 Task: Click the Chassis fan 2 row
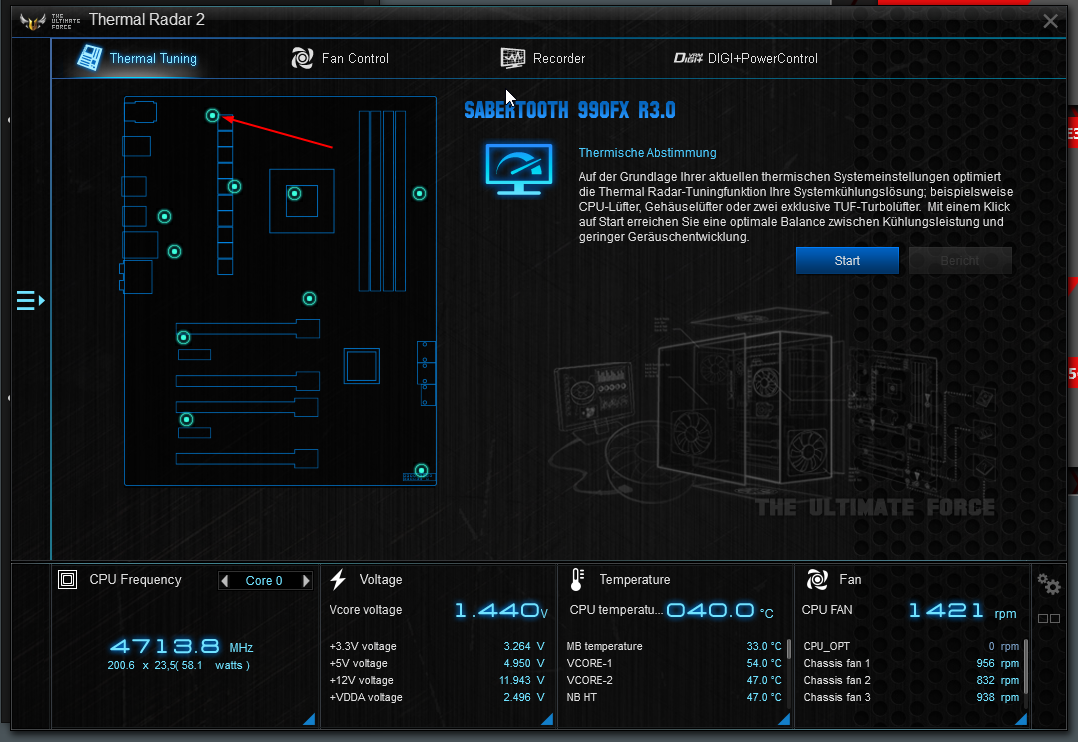click(x=911, y=680)
